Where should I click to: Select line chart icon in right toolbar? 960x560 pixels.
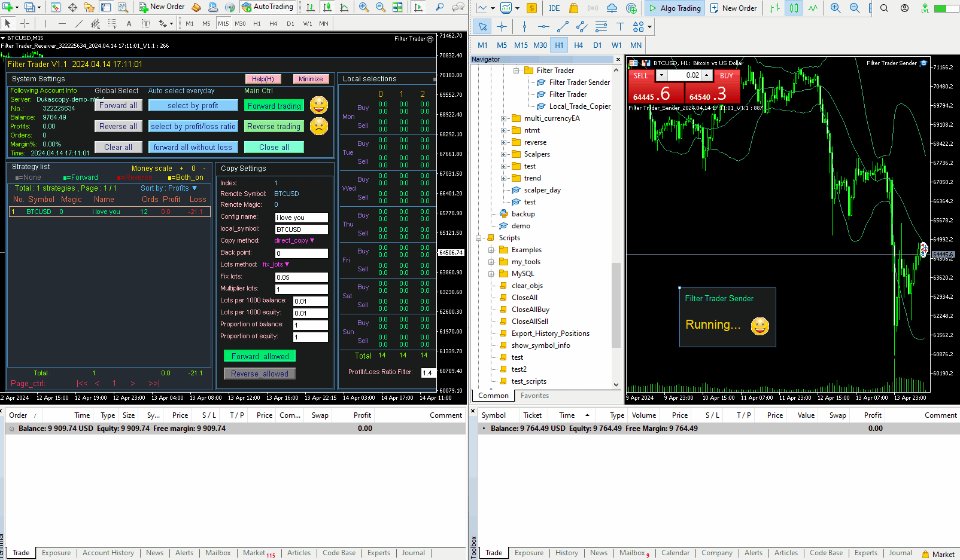[812, 8]
